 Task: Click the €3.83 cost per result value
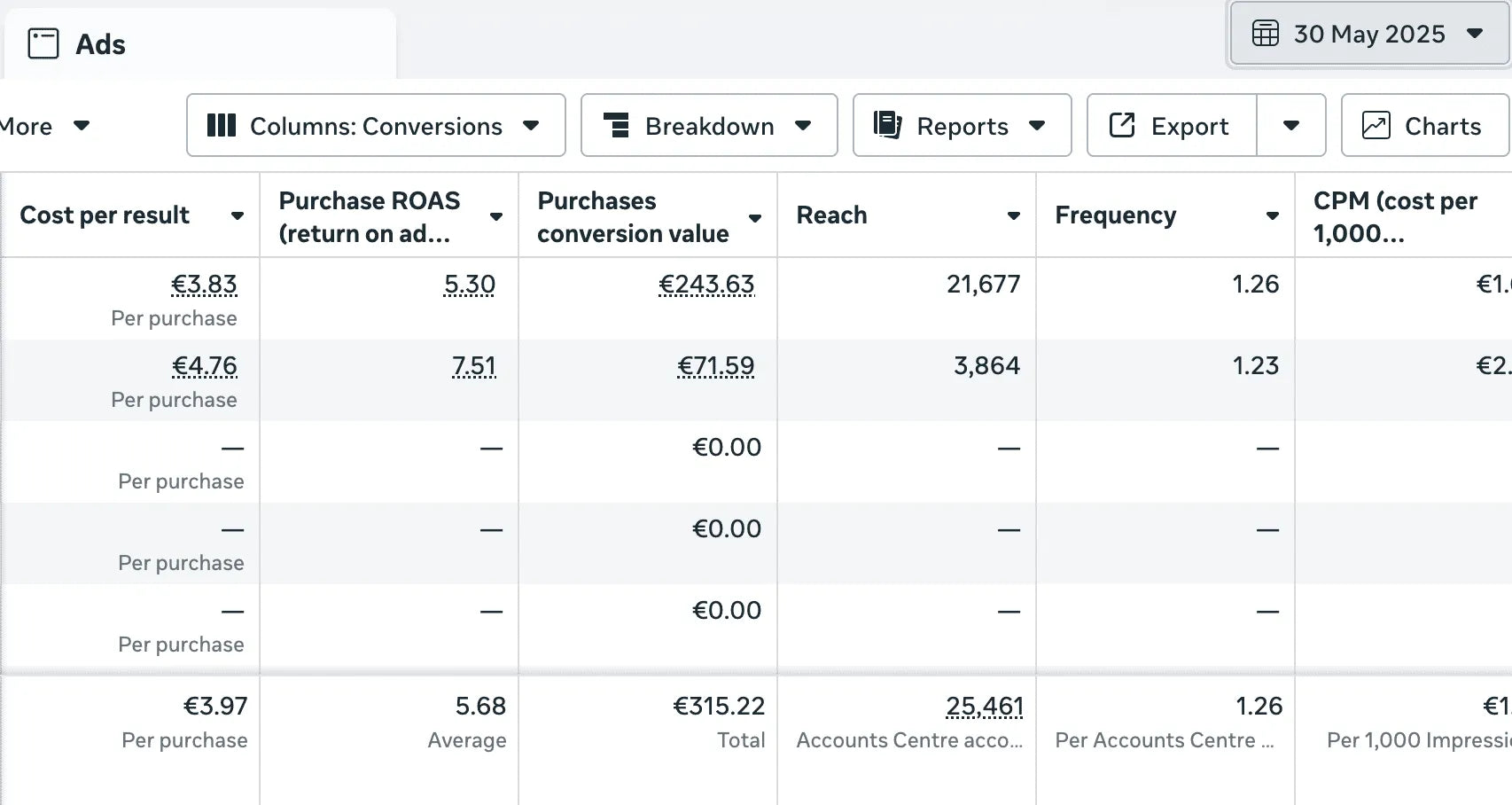coord(204,285)
